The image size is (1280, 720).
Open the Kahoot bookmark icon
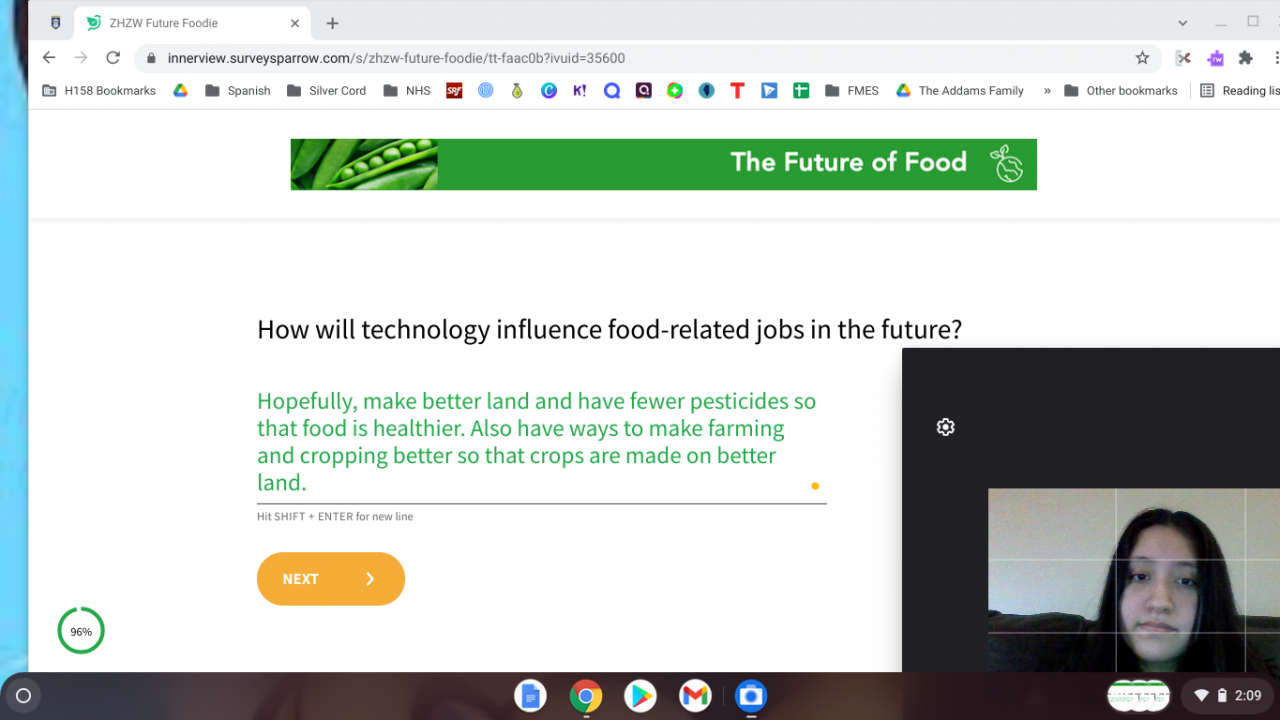(580, 90)
